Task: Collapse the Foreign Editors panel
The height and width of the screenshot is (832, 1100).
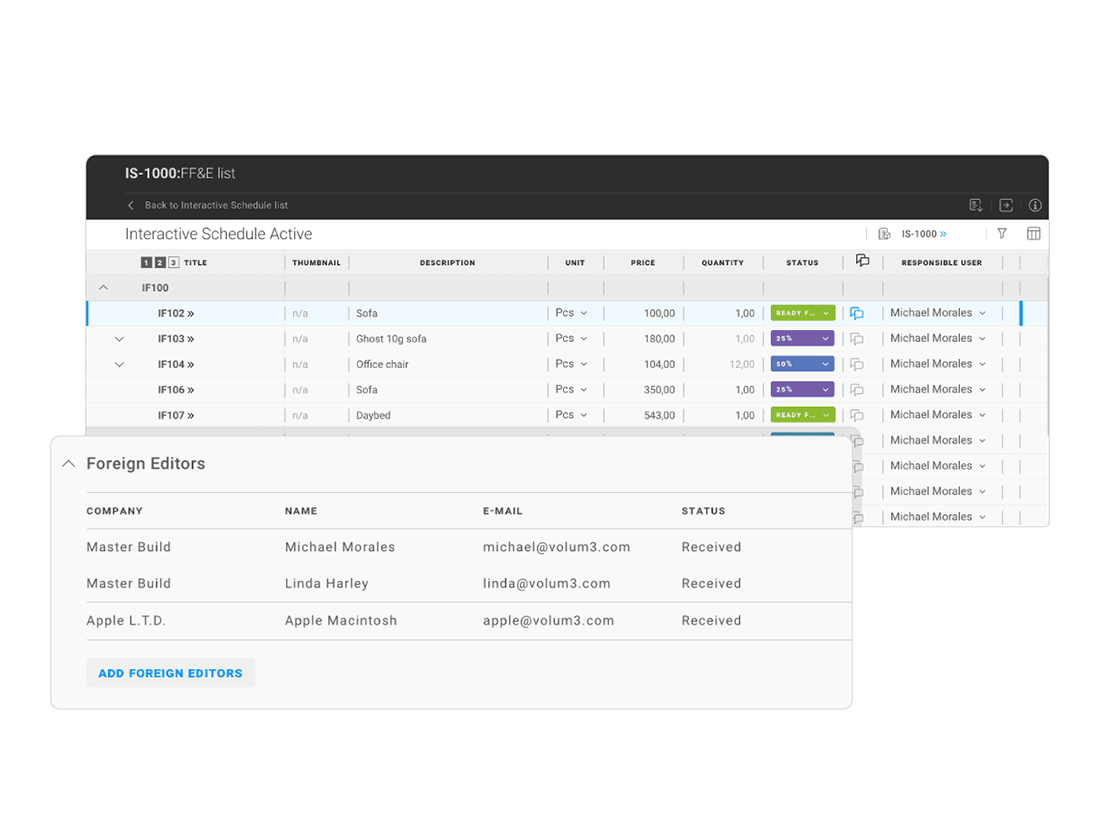Action: coord(68,464)
